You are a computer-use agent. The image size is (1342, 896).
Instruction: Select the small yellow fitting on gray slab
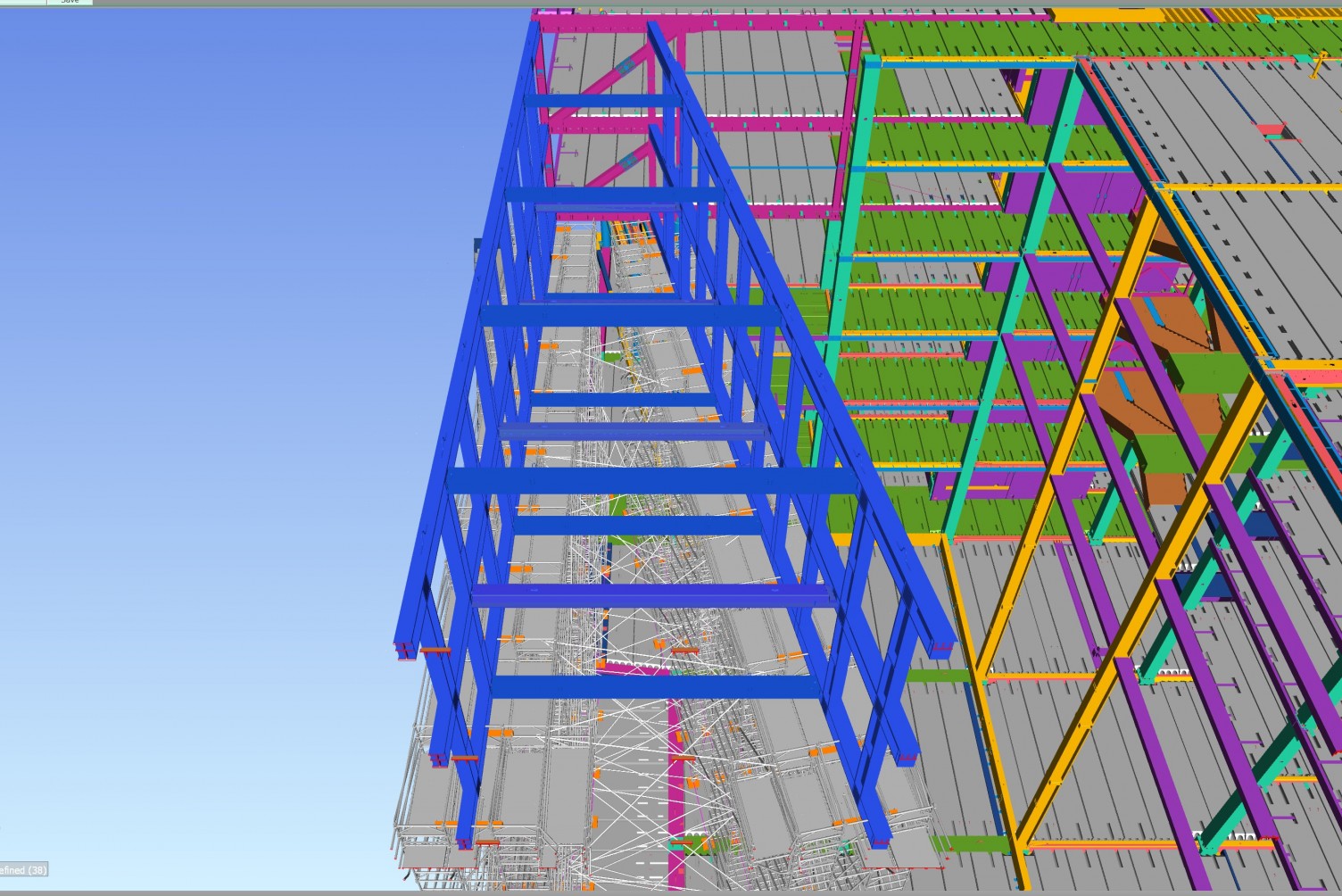click(1317, 64)
